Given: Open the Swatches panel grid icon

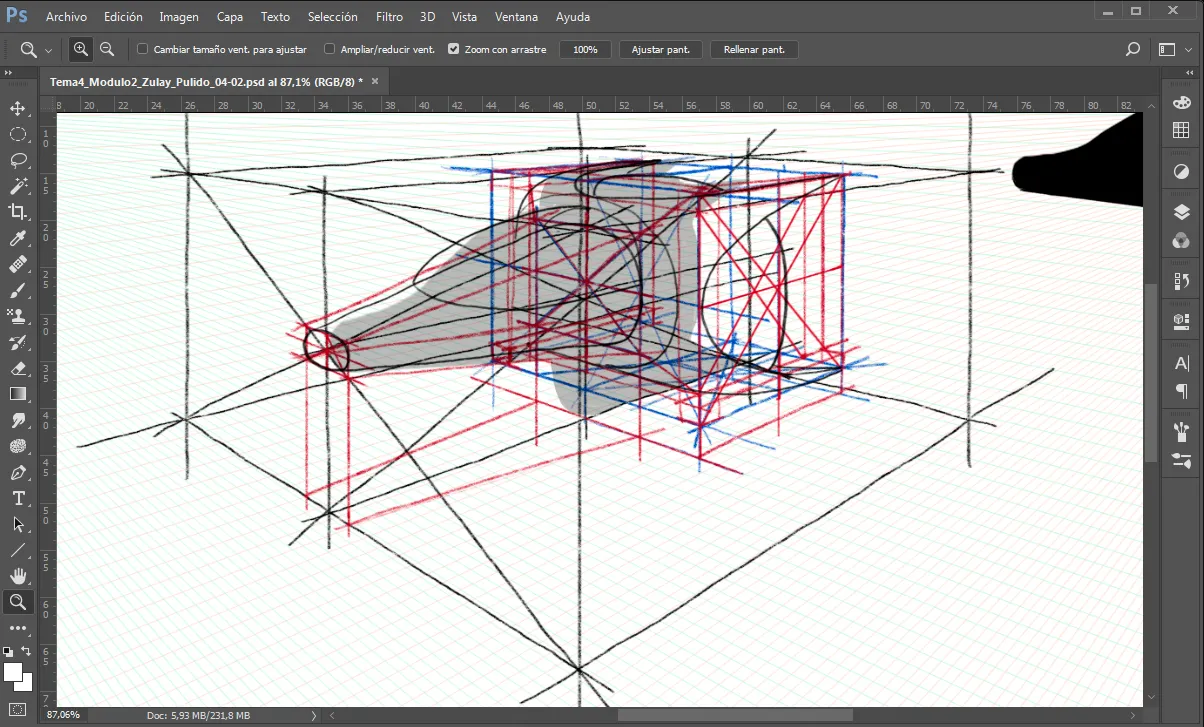Looking at the screenshot, I should [1181, 131].
